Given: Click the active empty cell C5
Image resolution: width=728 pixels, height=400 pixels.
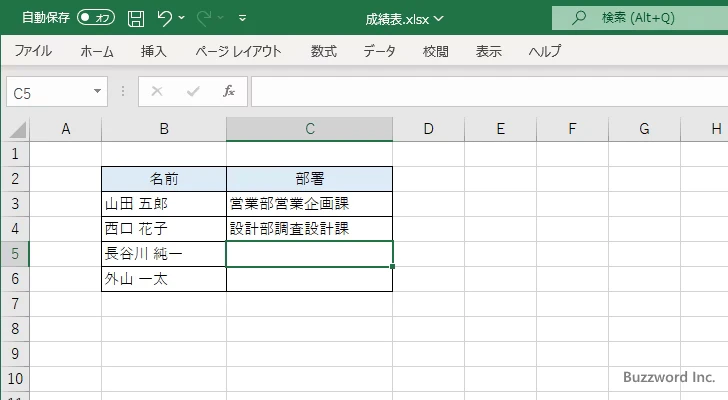Looking at the screenshot, I should click(x=310, y=254).
